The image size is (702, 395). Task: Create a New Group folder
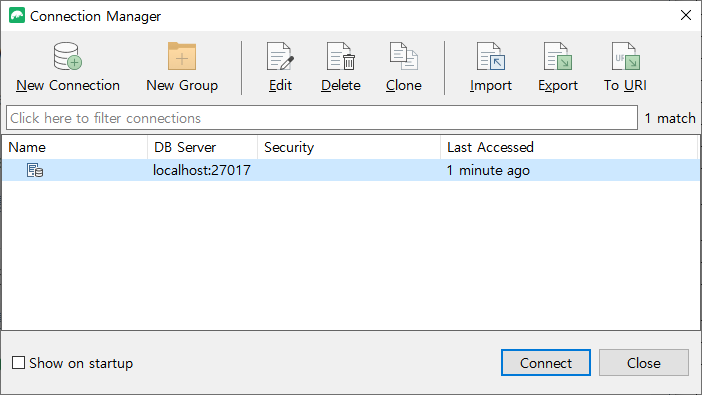tap(182, 67)
